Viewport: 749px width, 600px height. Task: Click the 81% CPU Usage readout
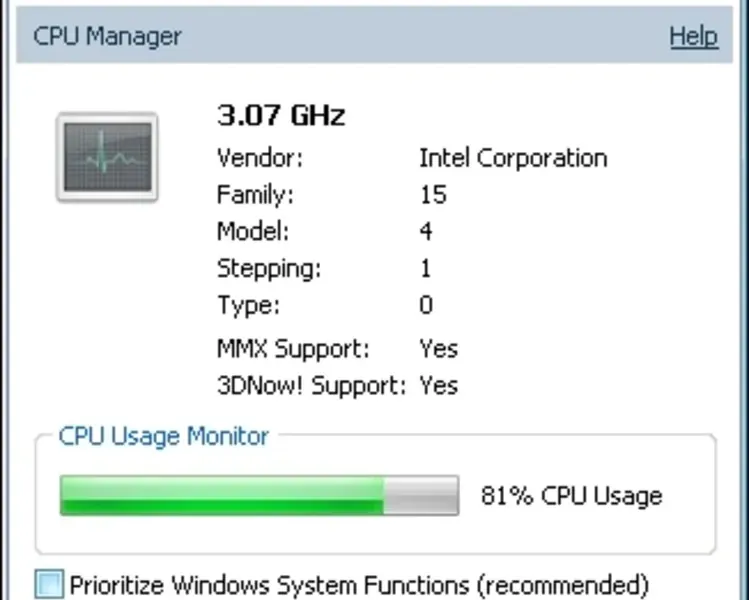(571, 496)
